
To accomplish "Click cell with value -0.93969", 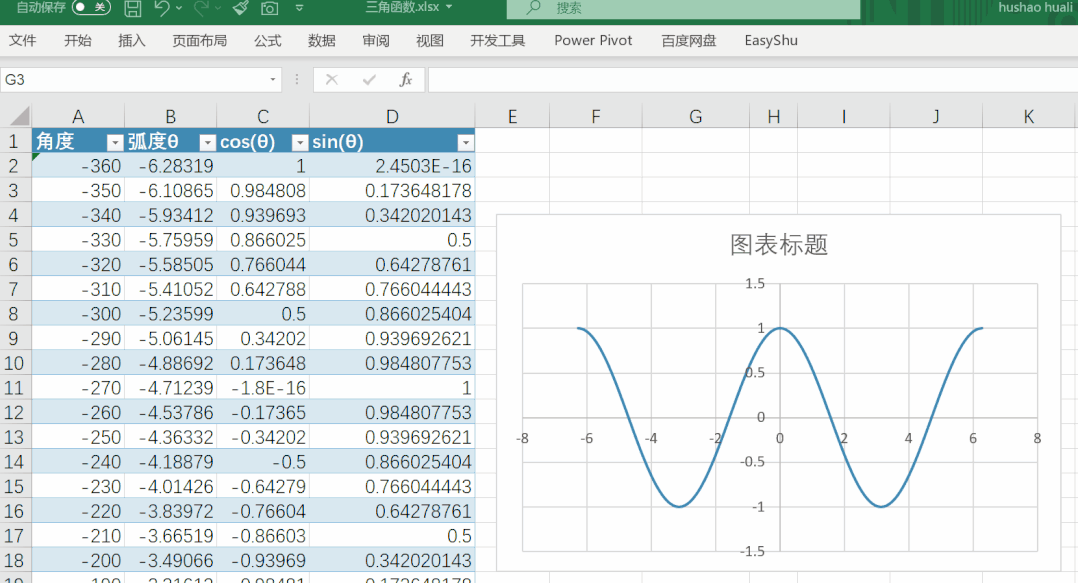I will [263, 560].
